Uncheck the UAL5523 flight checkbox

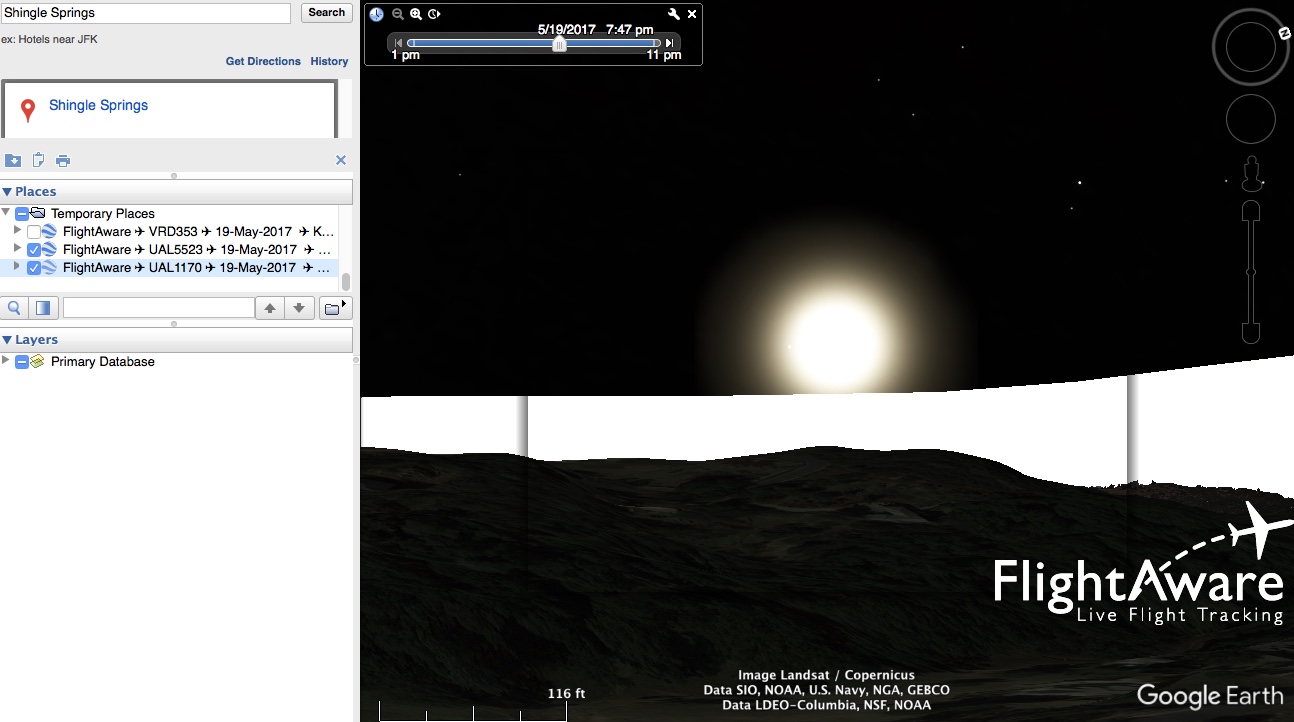[x=34, y=250]
